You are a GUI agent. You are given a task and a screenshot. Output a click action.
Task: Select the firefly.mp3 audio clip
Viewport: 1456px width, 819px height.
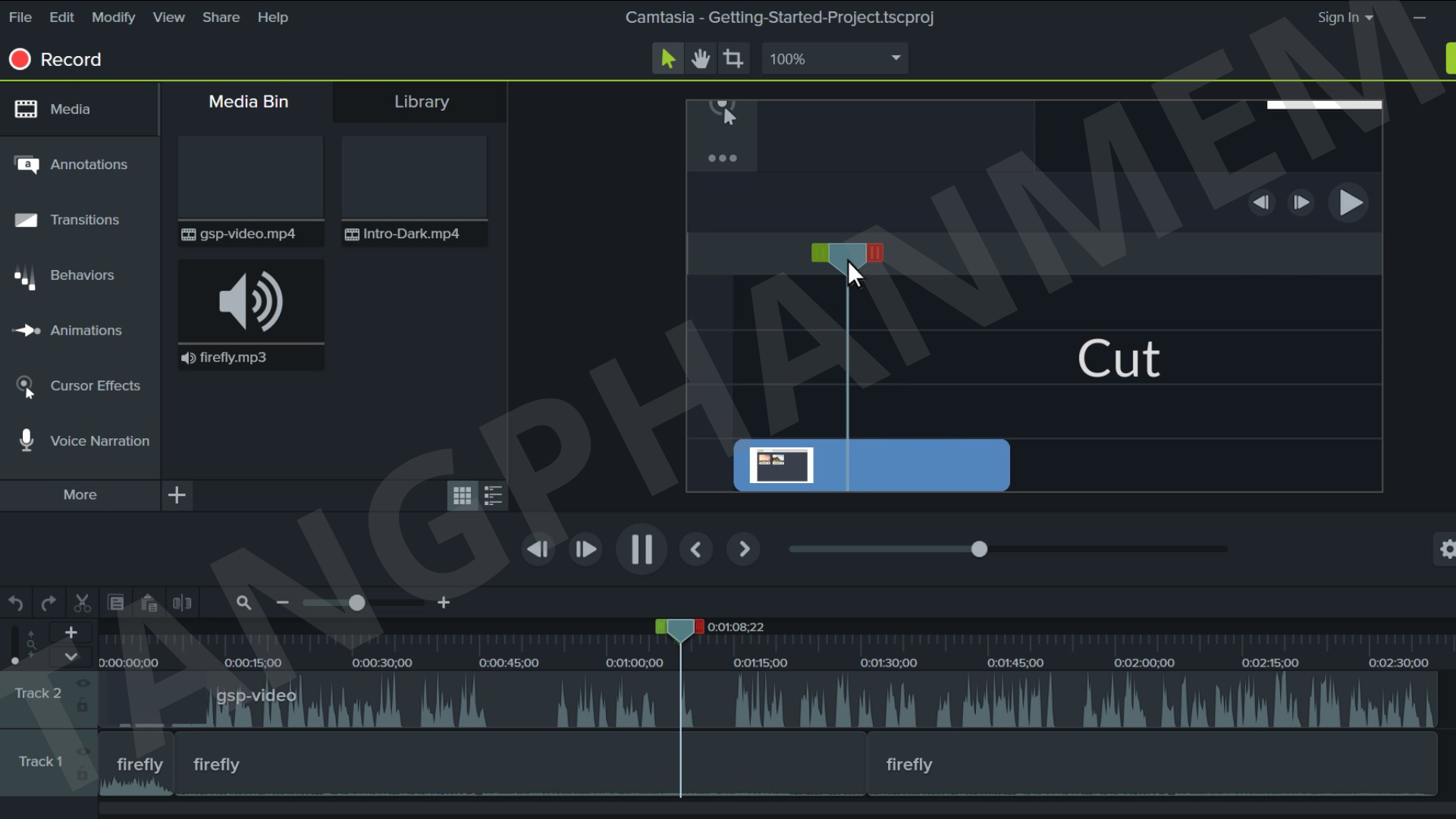(x=251, y=315)
